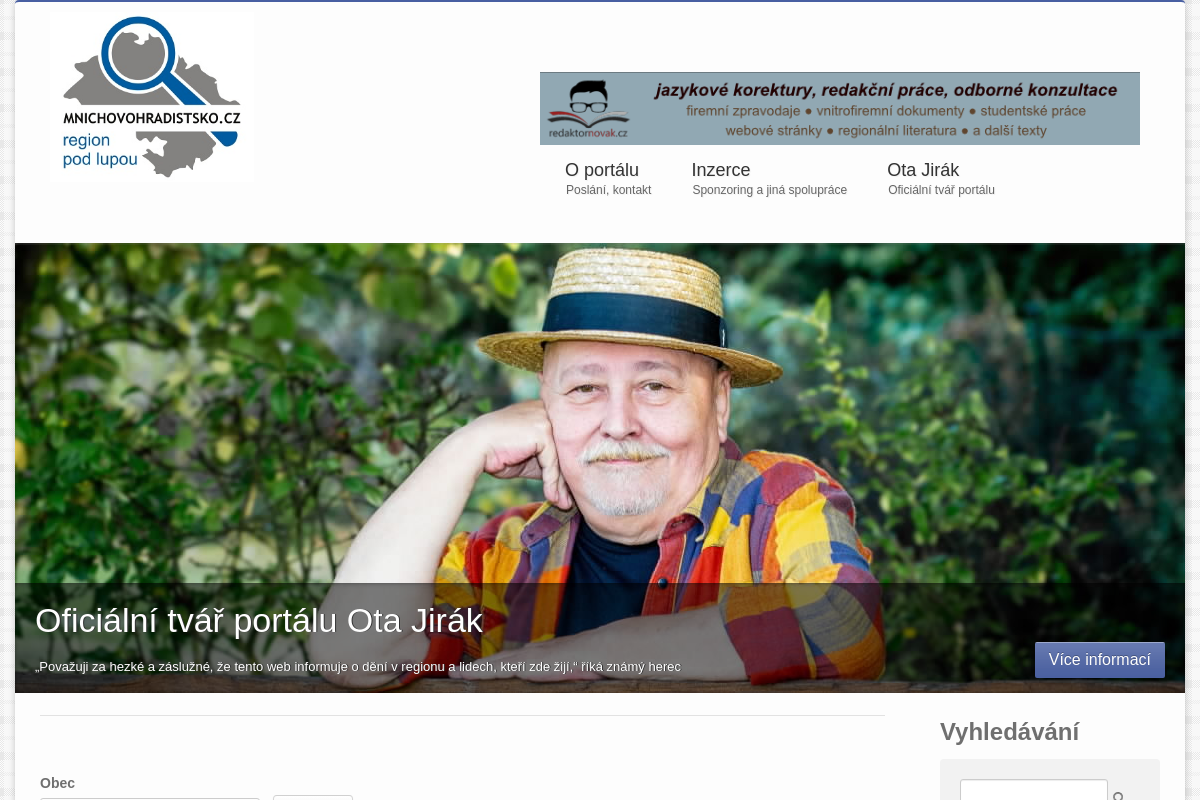Viewport: 1200px width, 800px height.
Task: Click inside the Vyhledávání search box
Action: [1033, 792]
